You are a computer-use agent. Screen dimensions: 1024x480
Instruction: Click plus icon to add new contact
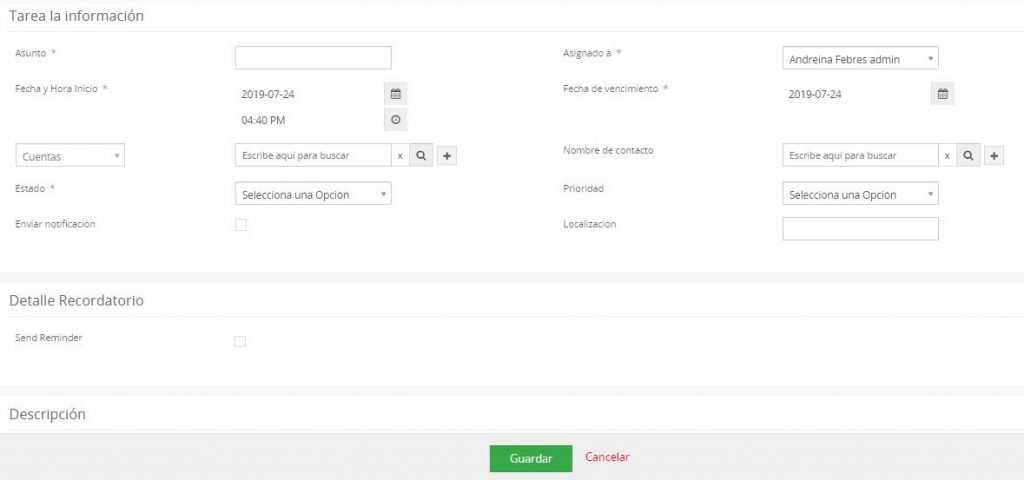pyautogui.click(x=994, y=156)
